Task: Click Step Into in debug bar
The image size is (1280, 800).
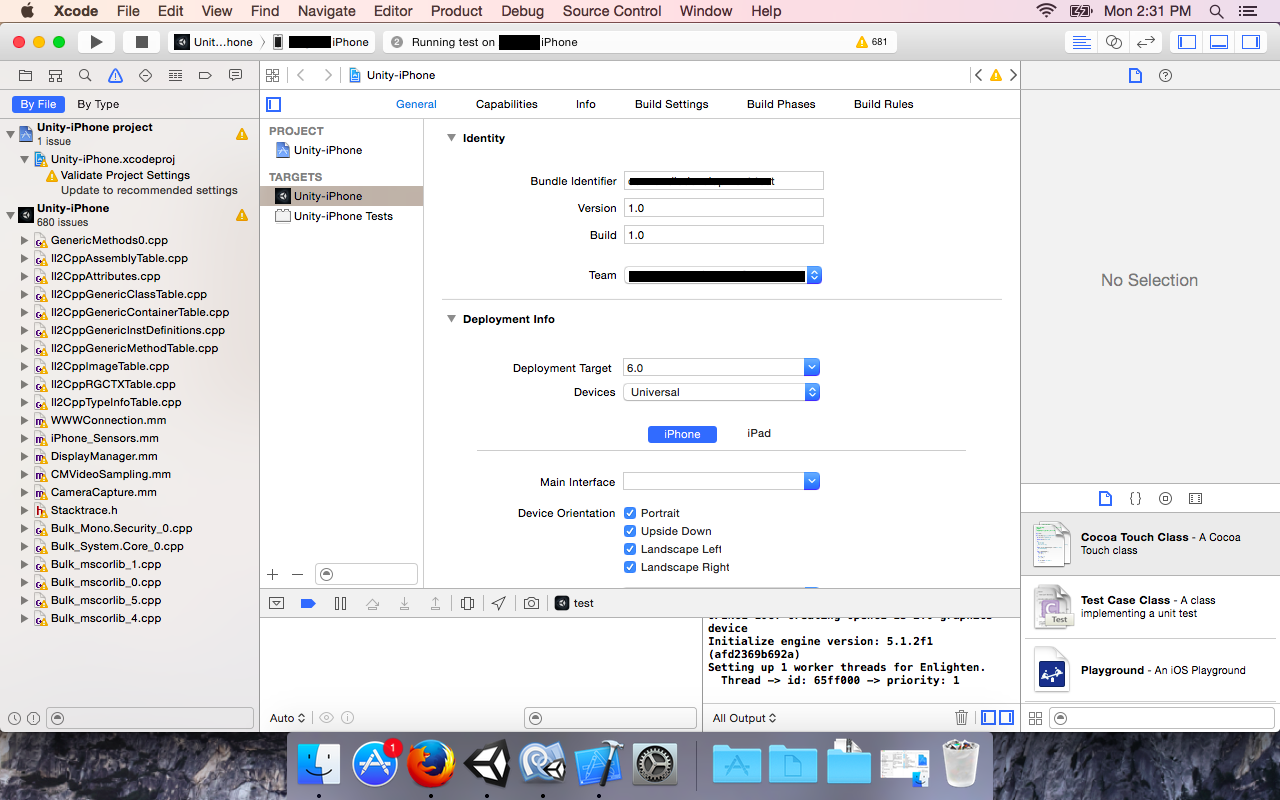Action: point(404,603)
